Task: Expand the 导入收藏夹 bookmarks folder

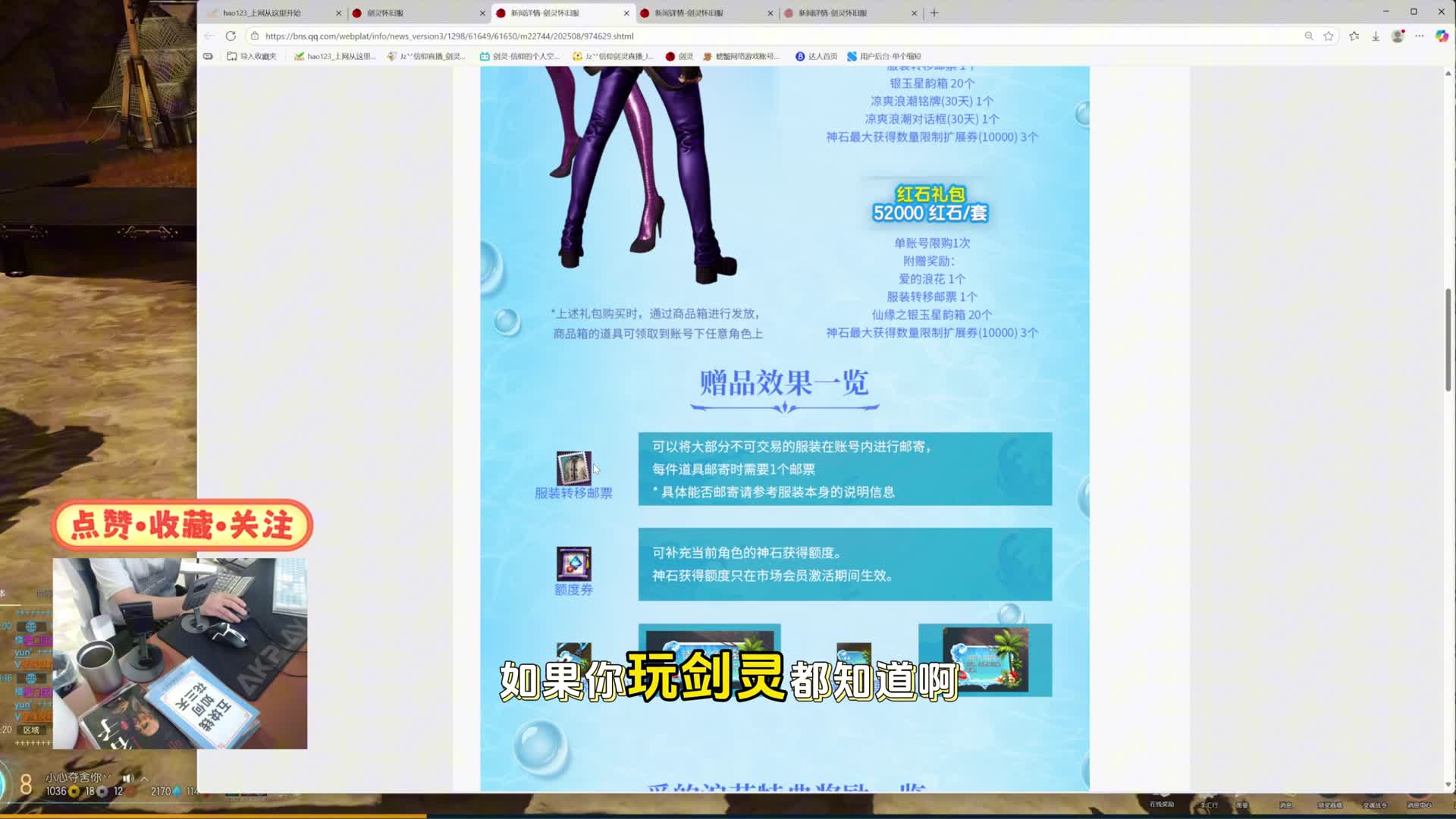Action: tap(250, 56)
